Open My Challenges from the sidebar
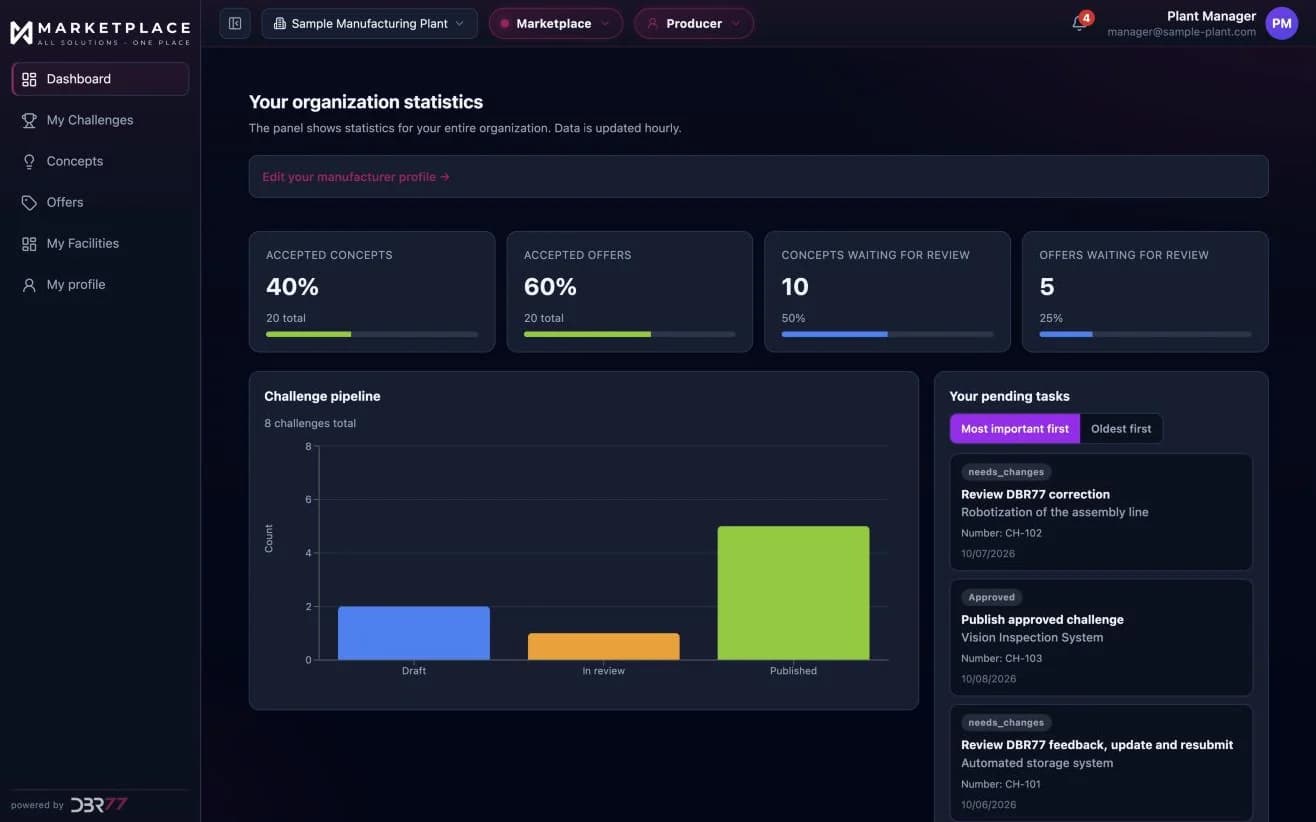The height and width of the screenshot is (822, 1316). click(100, 120)
